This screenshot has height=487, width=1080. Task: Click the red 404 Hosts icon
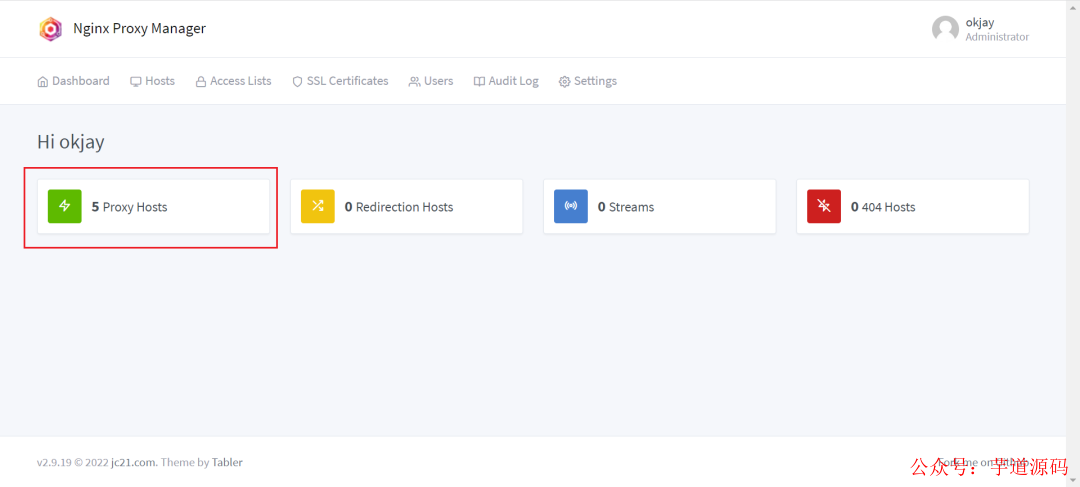tap(824, 206)
